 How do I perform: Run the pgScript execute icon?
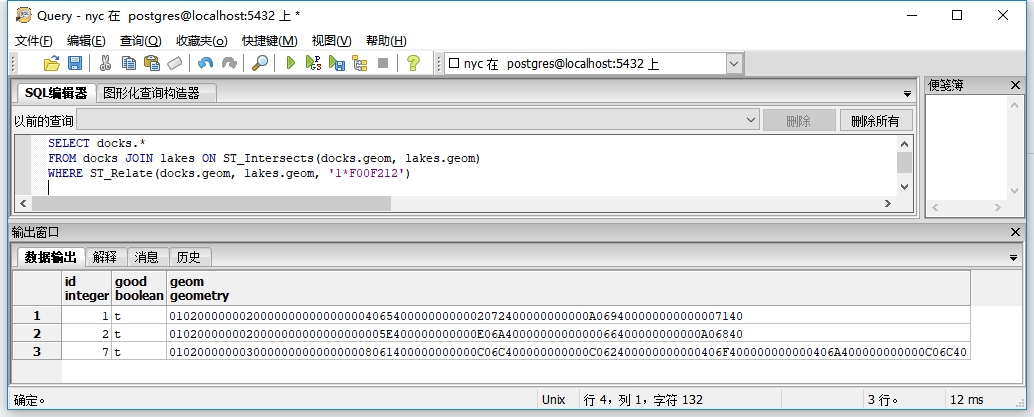[x=313, y=63]
